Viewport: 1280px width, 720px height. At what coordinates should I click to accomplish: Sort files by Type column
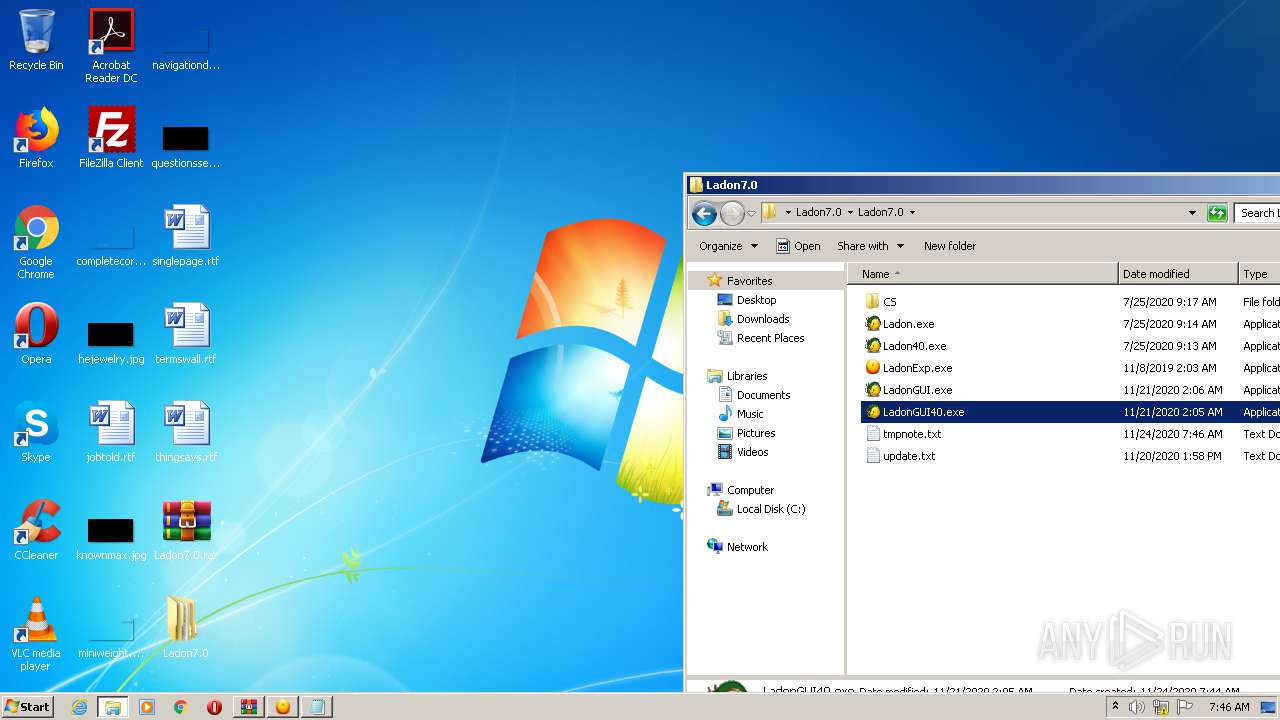(x=1259, y=274)
